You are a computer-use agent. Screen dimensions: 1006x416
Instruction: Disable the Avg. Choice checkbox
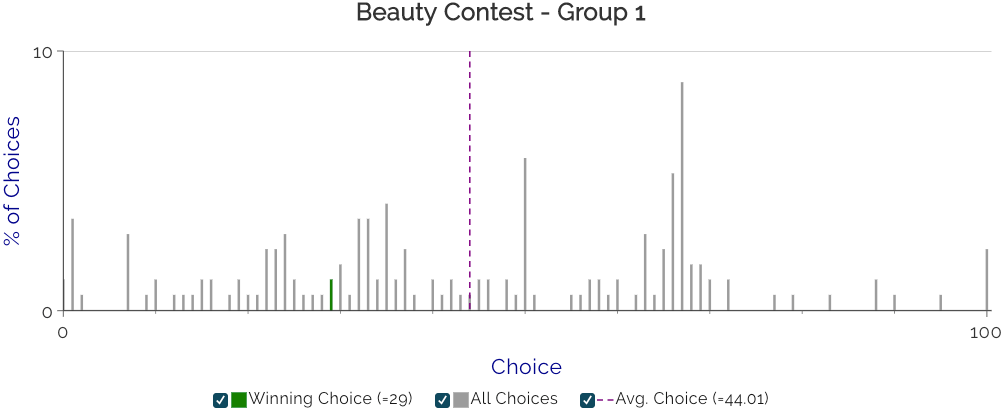[587, 400]
